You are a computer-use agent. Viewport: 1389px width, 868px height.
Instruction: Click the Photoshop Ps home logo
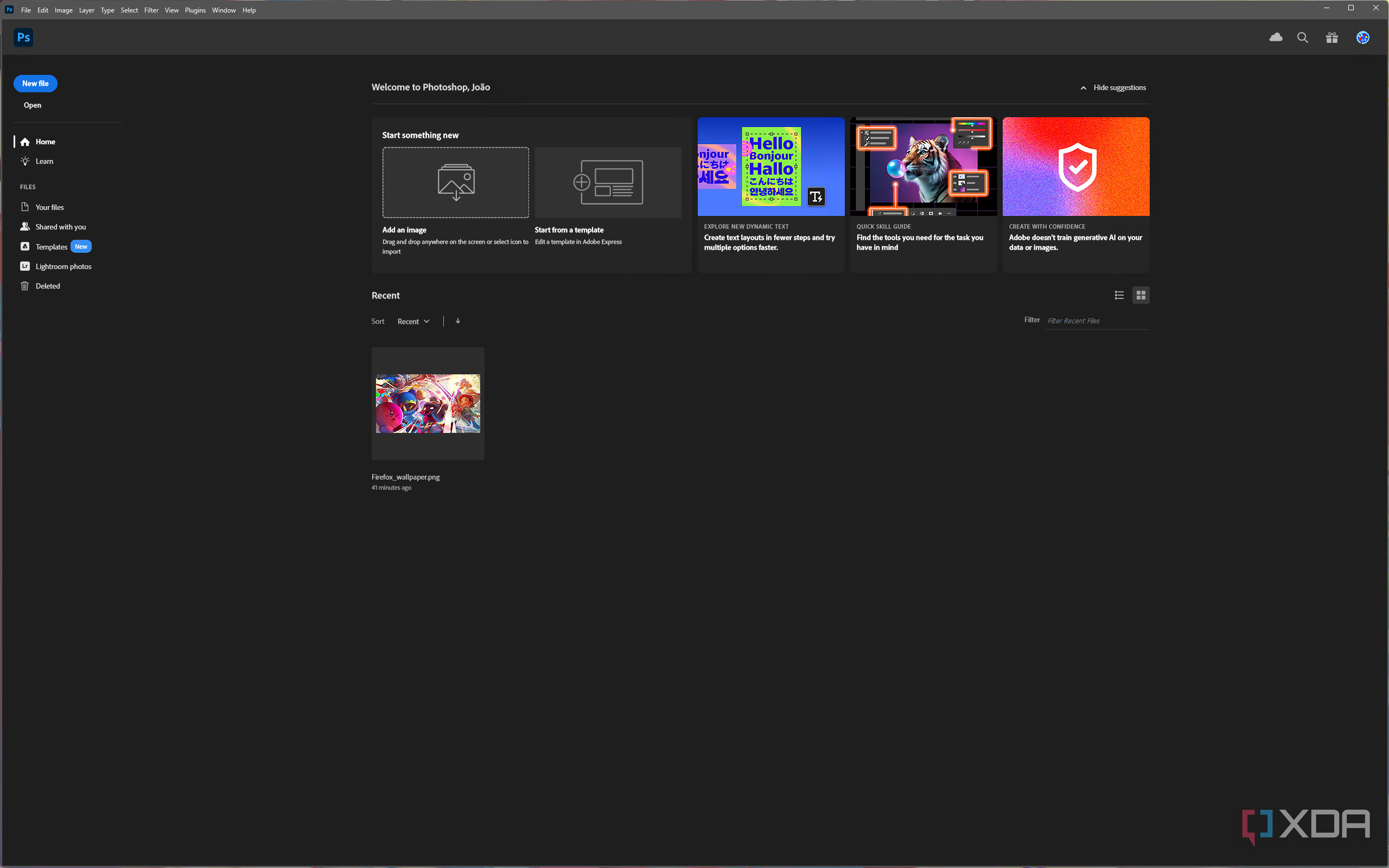[23, 37]
